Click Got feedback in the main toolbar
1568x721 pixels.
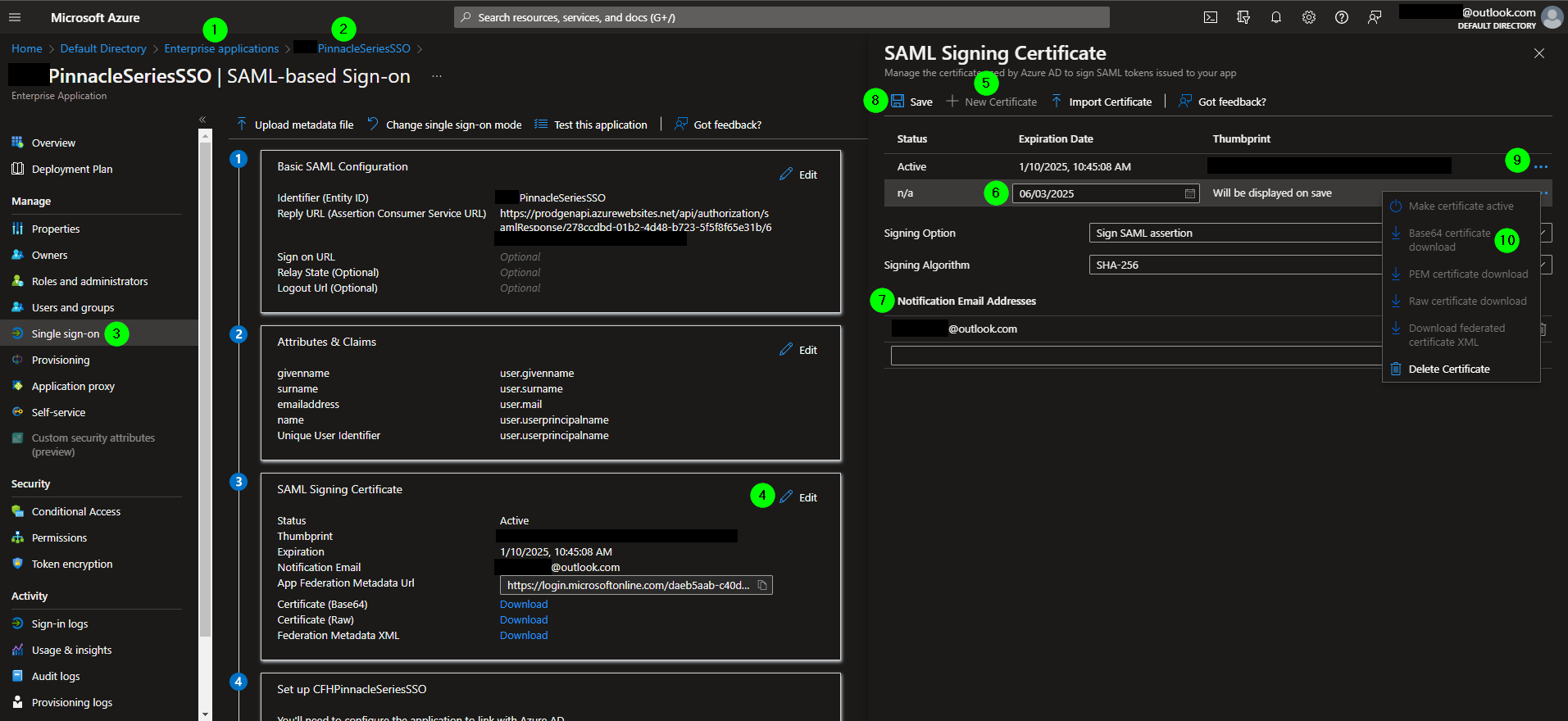click(718, 125)
